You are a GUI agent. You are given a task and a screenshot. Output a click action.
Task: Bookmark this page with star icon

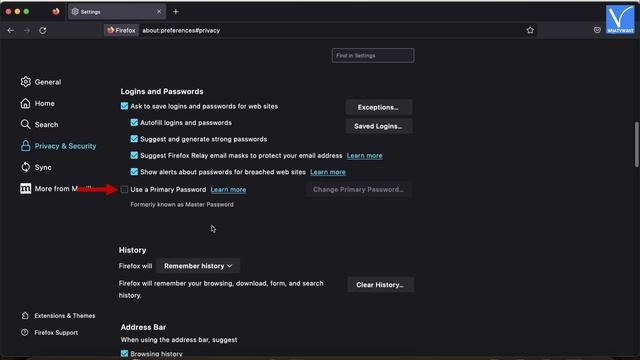click(x=530, y=30)
